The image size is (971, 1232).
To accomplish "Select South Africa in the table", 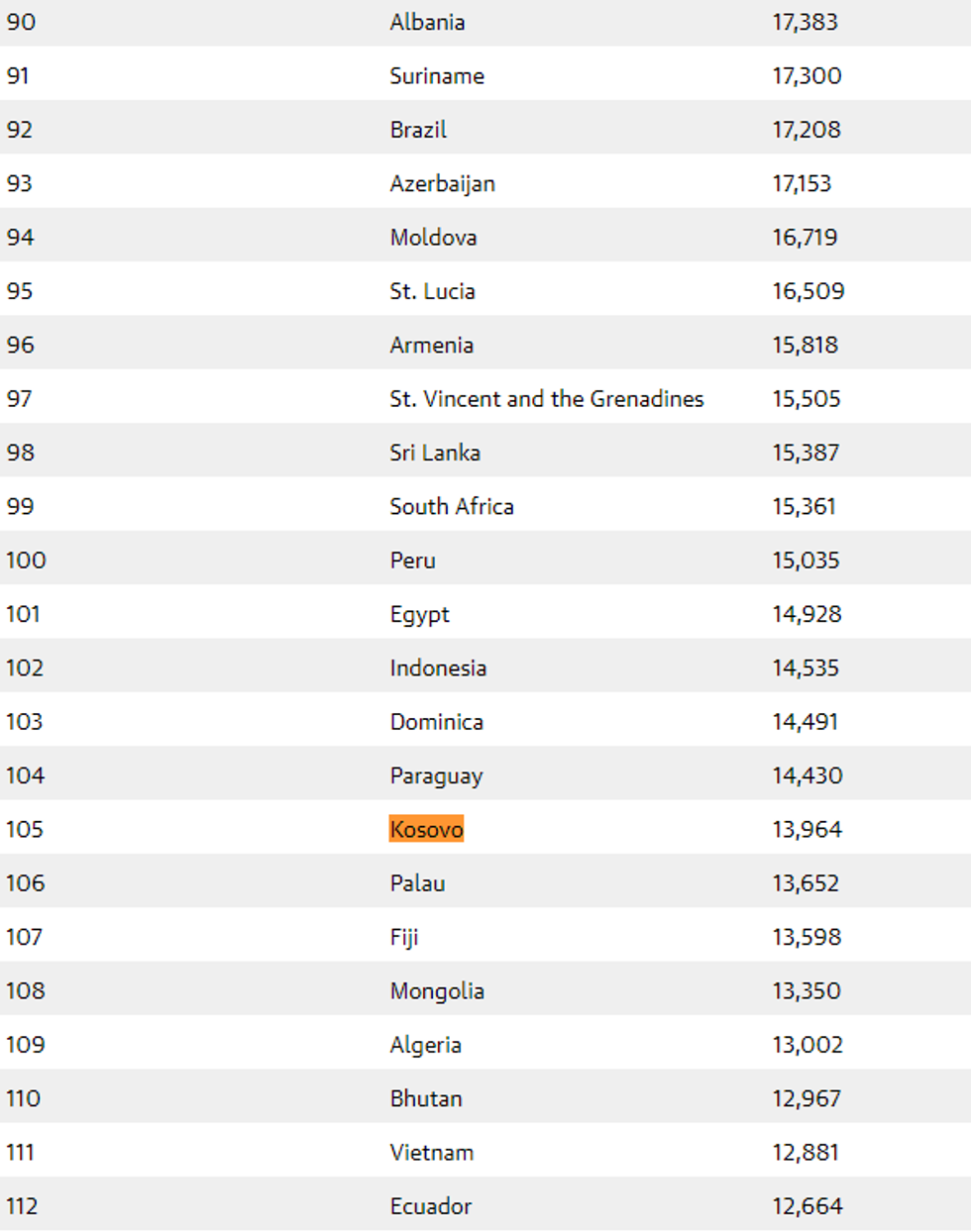I will click(x=451, y=506).
